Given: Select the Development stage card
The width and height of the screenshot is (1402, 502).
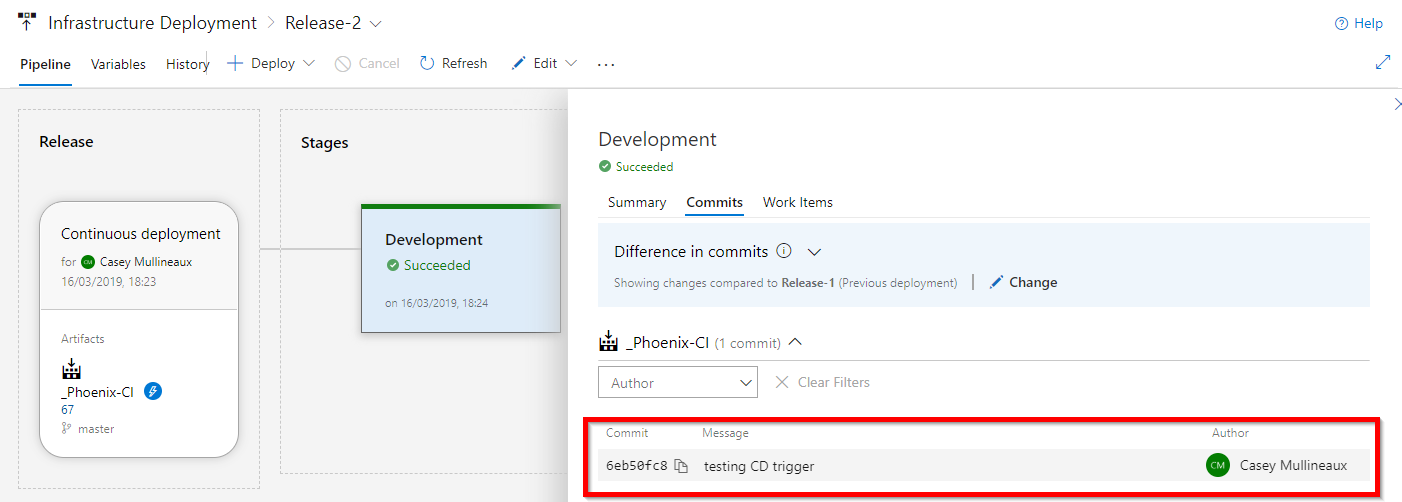Looking at the screenshot, I should (x=460, y=270).
